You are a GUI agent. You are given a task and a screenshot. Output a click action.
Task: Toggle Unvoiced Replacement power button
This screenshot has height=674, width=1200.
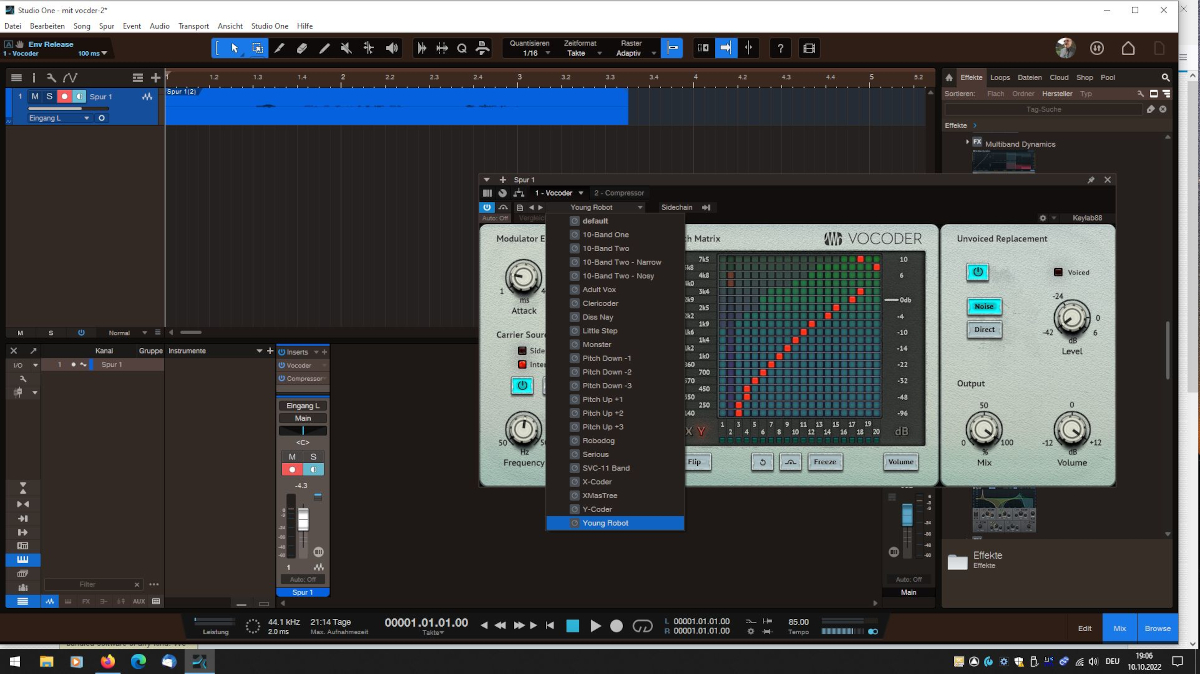click(977, 272)
